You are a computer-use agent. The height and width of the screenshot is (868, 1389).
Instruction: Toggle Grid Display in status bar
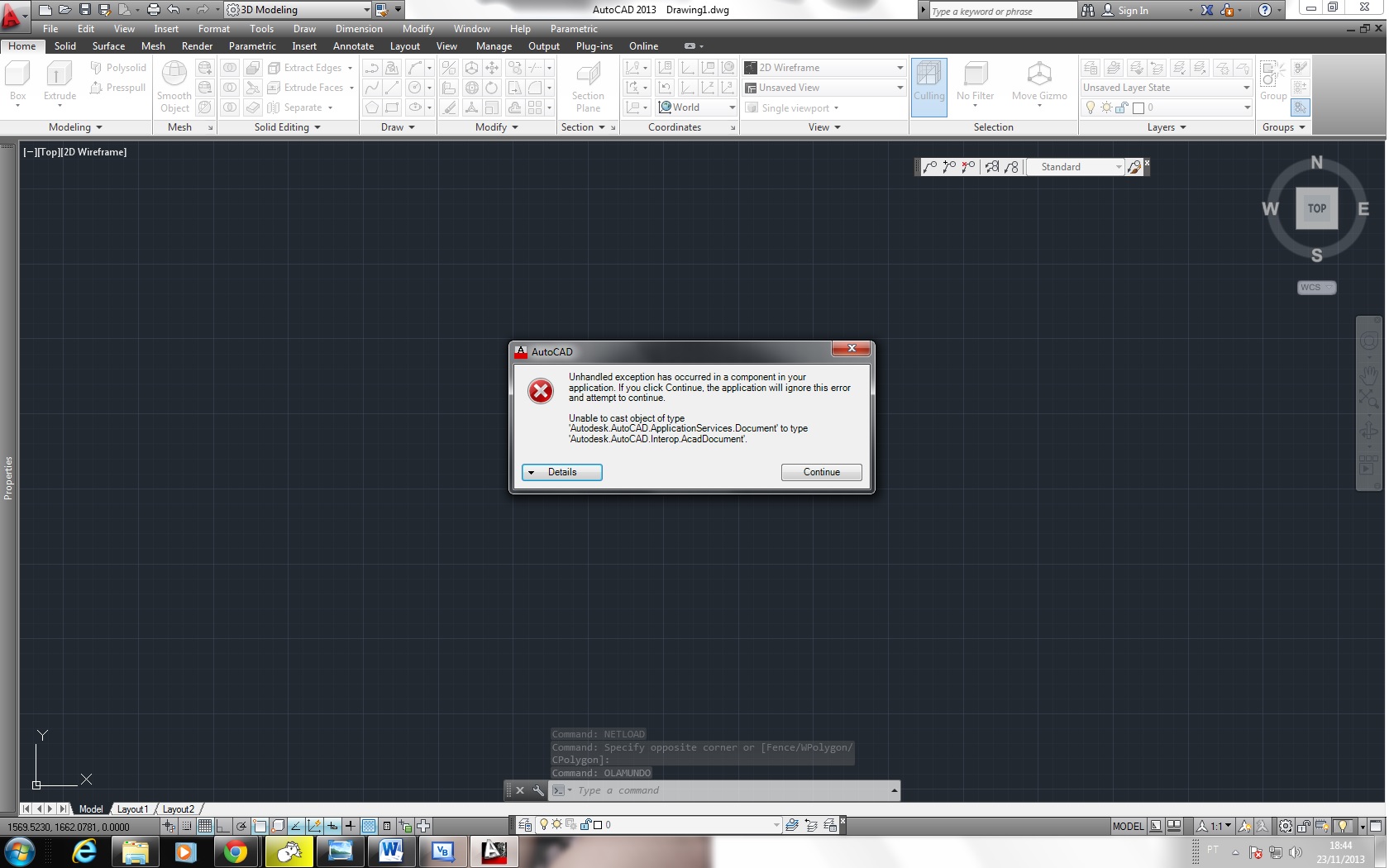205,826
